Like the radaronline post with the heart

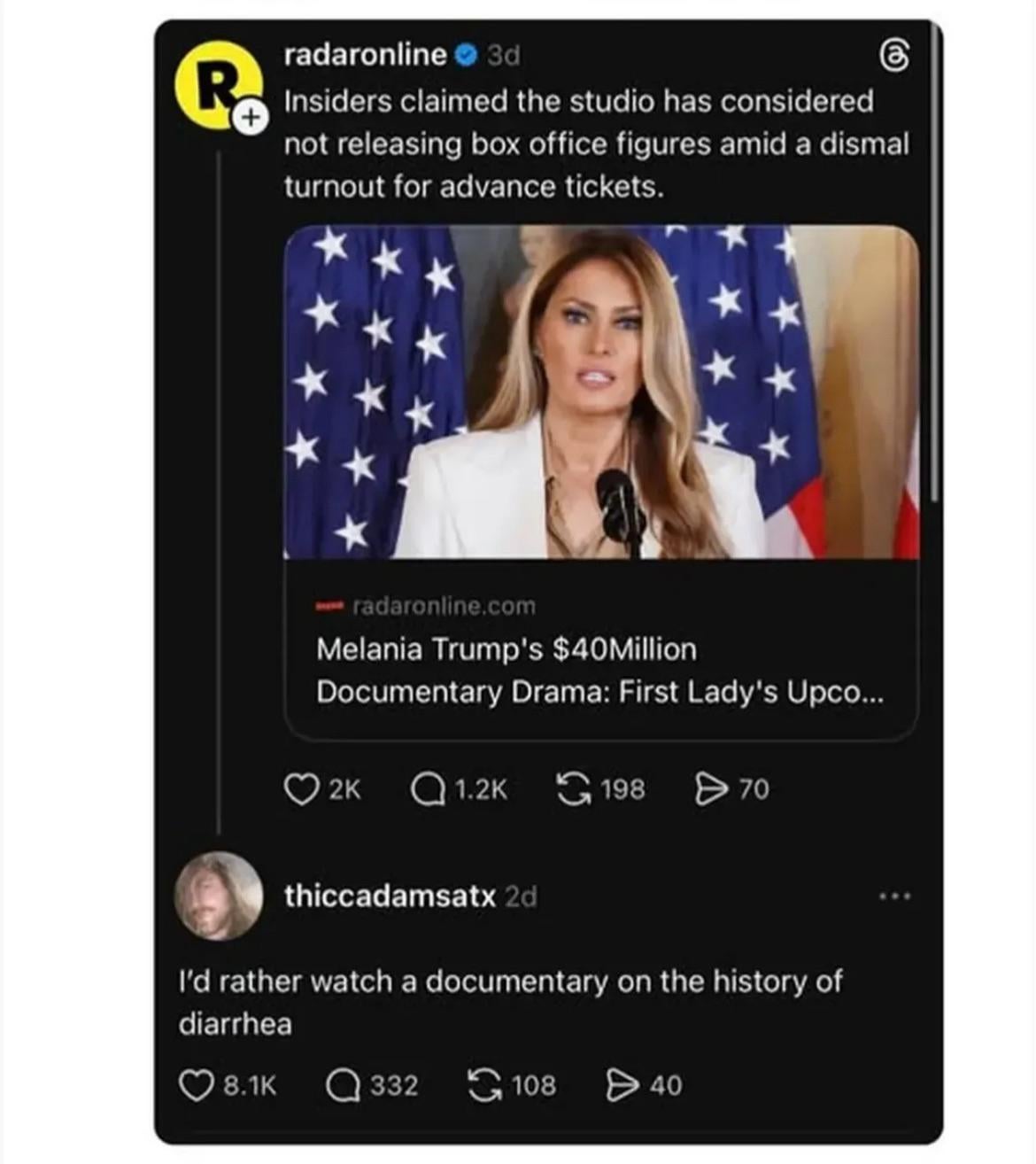[x=301, y=788]
